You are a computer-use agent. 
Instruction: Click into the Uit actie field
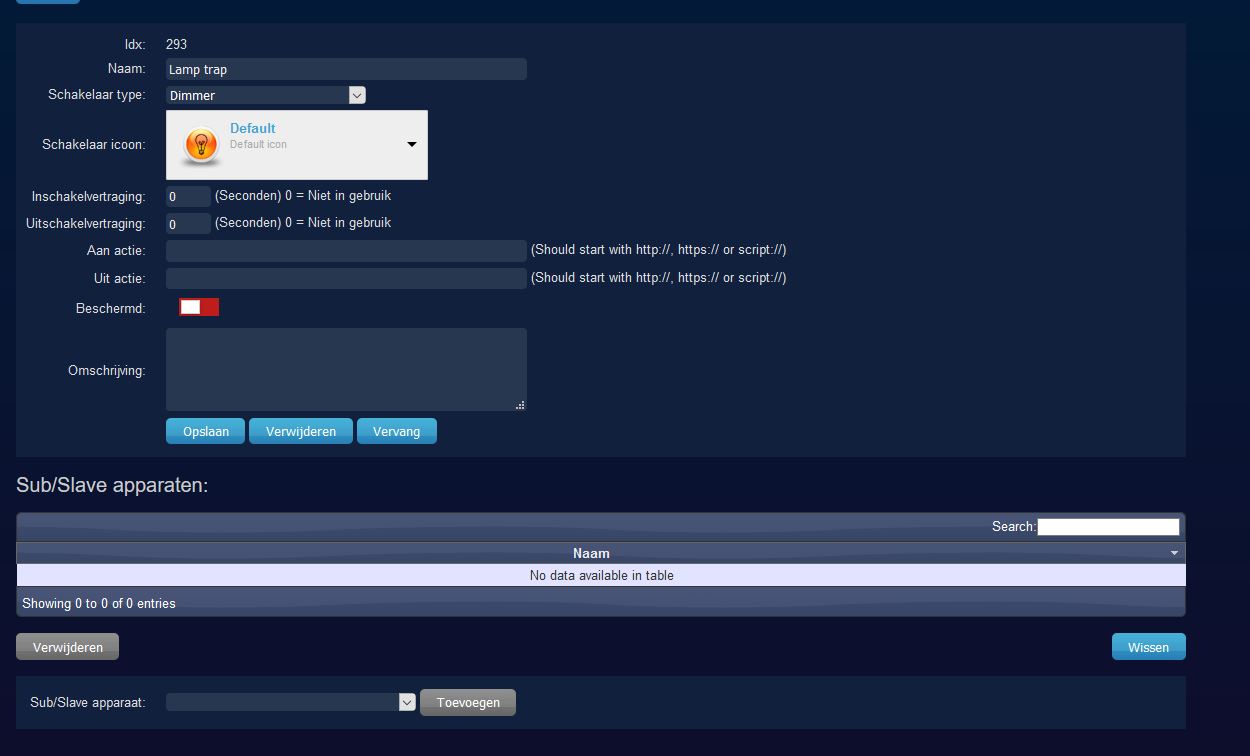345,279
